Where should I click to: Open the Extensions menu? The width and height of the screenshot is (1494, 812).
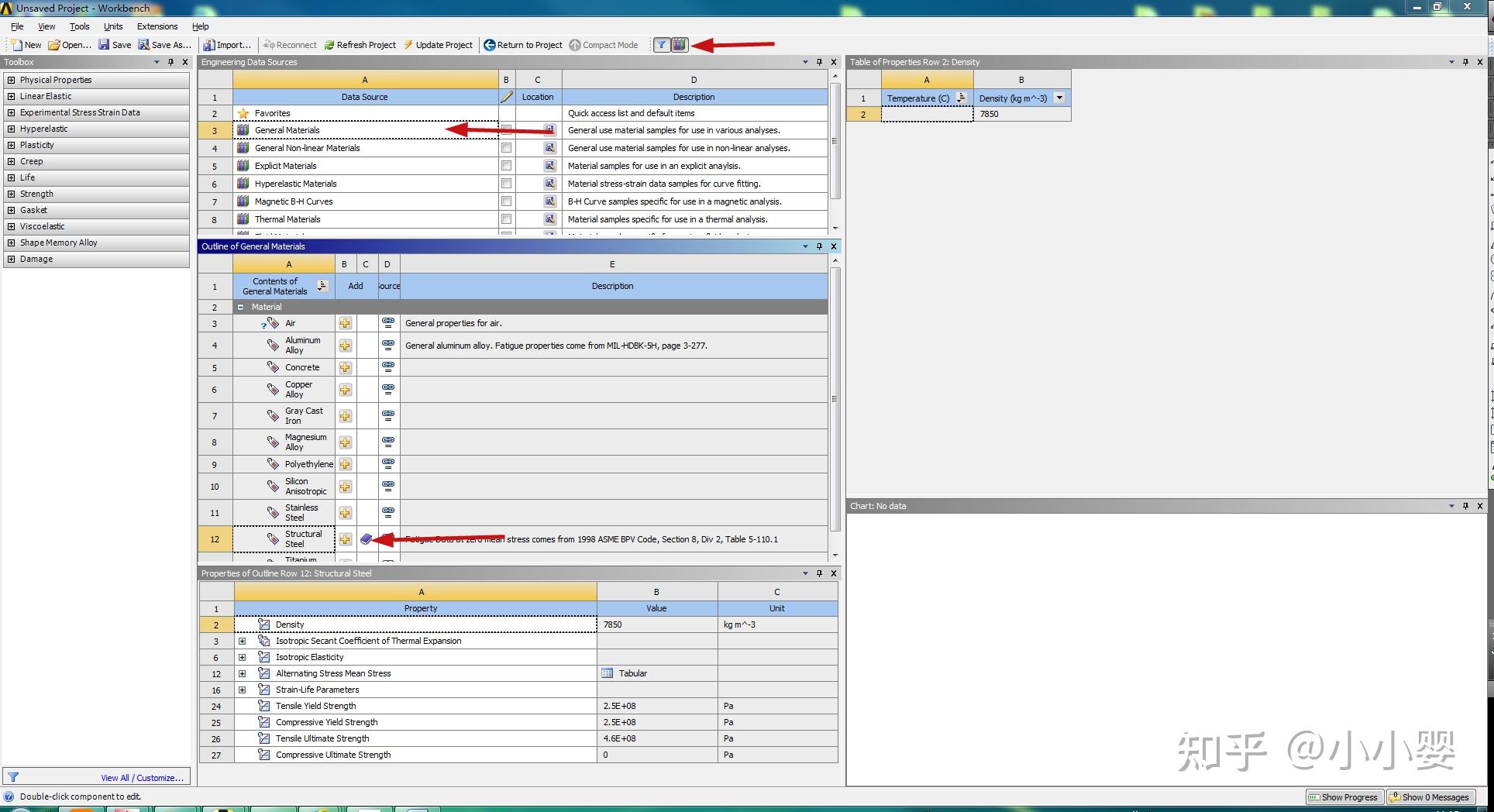tap(157, 26)
